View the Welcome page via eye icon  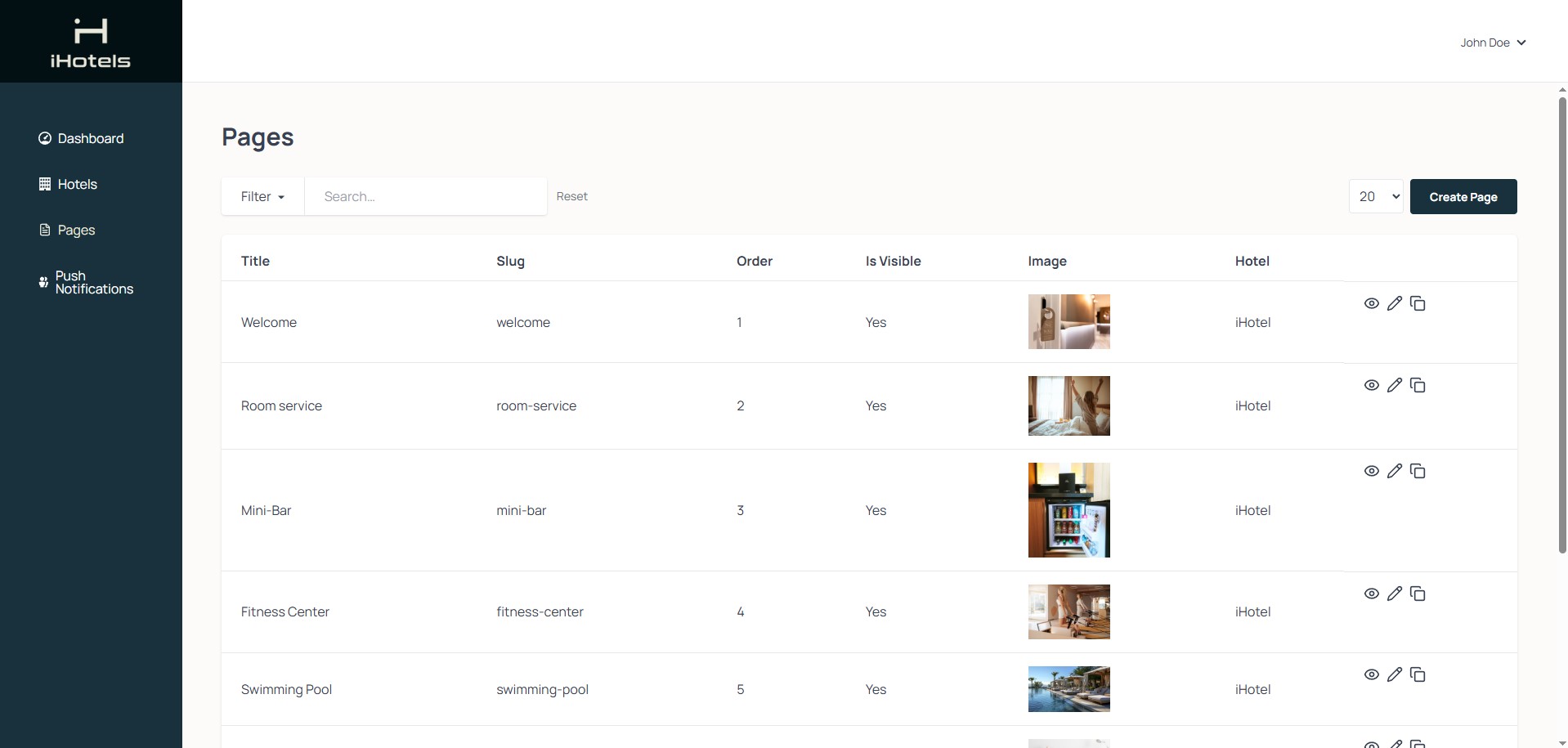[1372, 303]
